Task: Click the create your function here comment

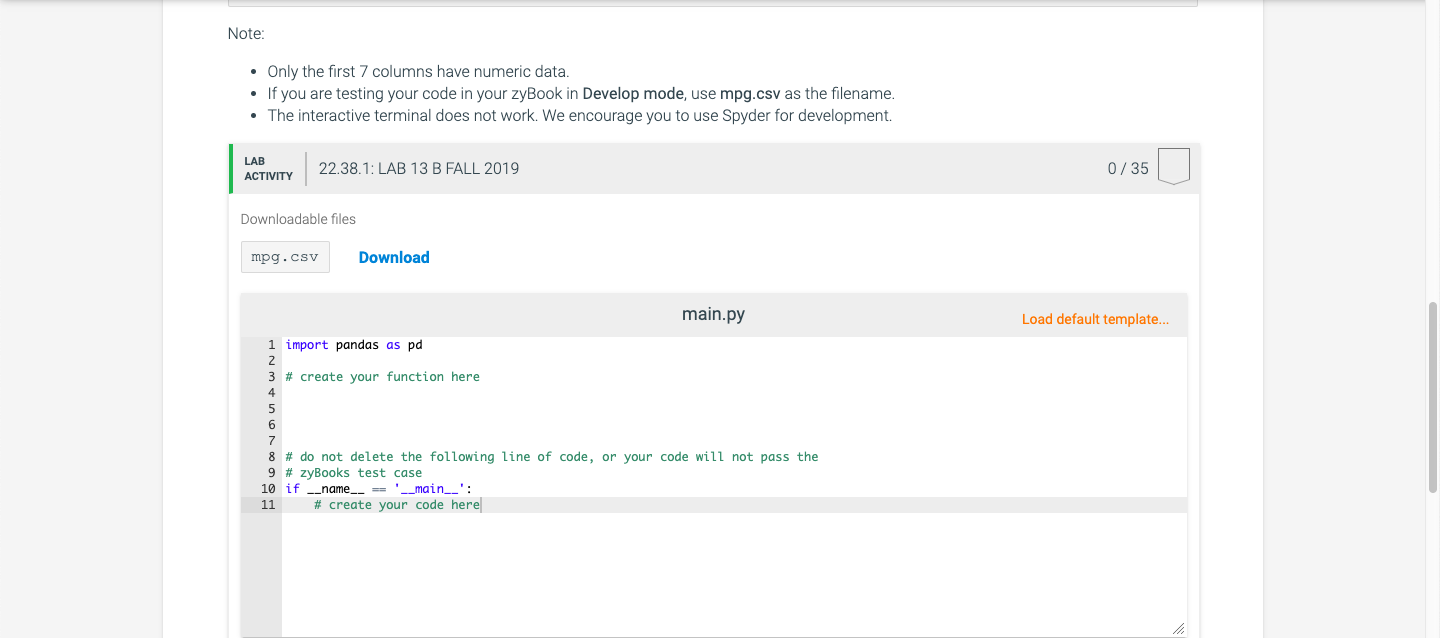Action: (382, 376)
